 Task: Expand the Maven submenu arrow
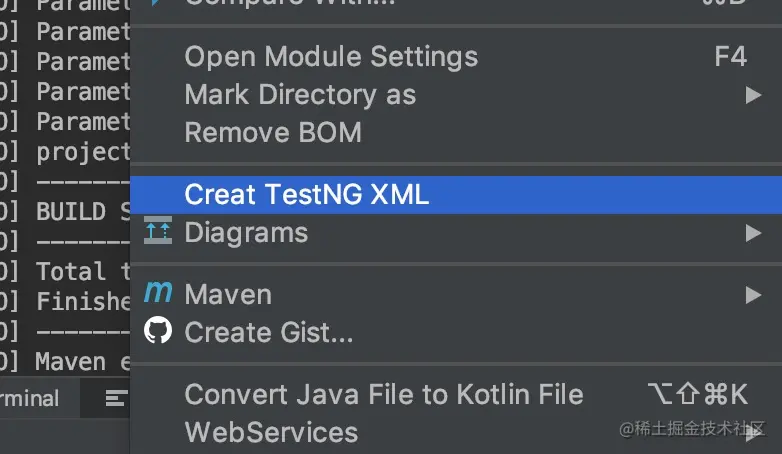click(x=753, y=295)
